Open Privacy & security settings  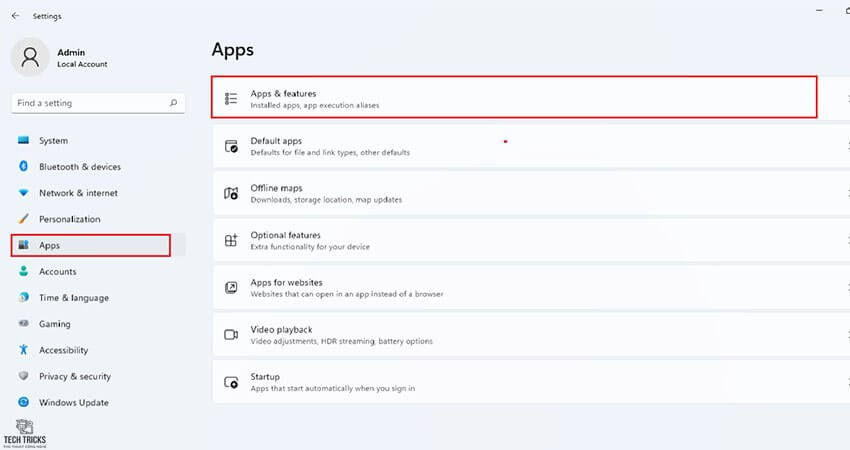pyautogui.click(x=99, y=376)
